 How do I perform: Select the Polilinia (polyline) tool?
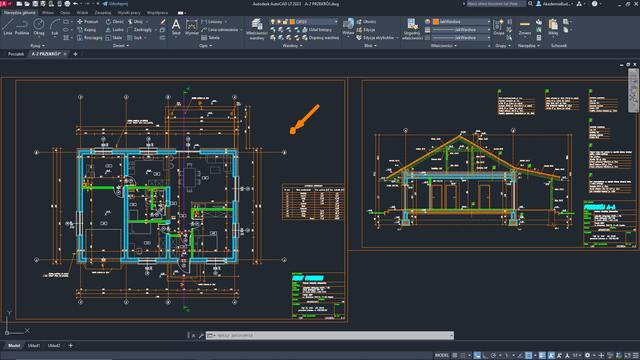click(22, 27)
